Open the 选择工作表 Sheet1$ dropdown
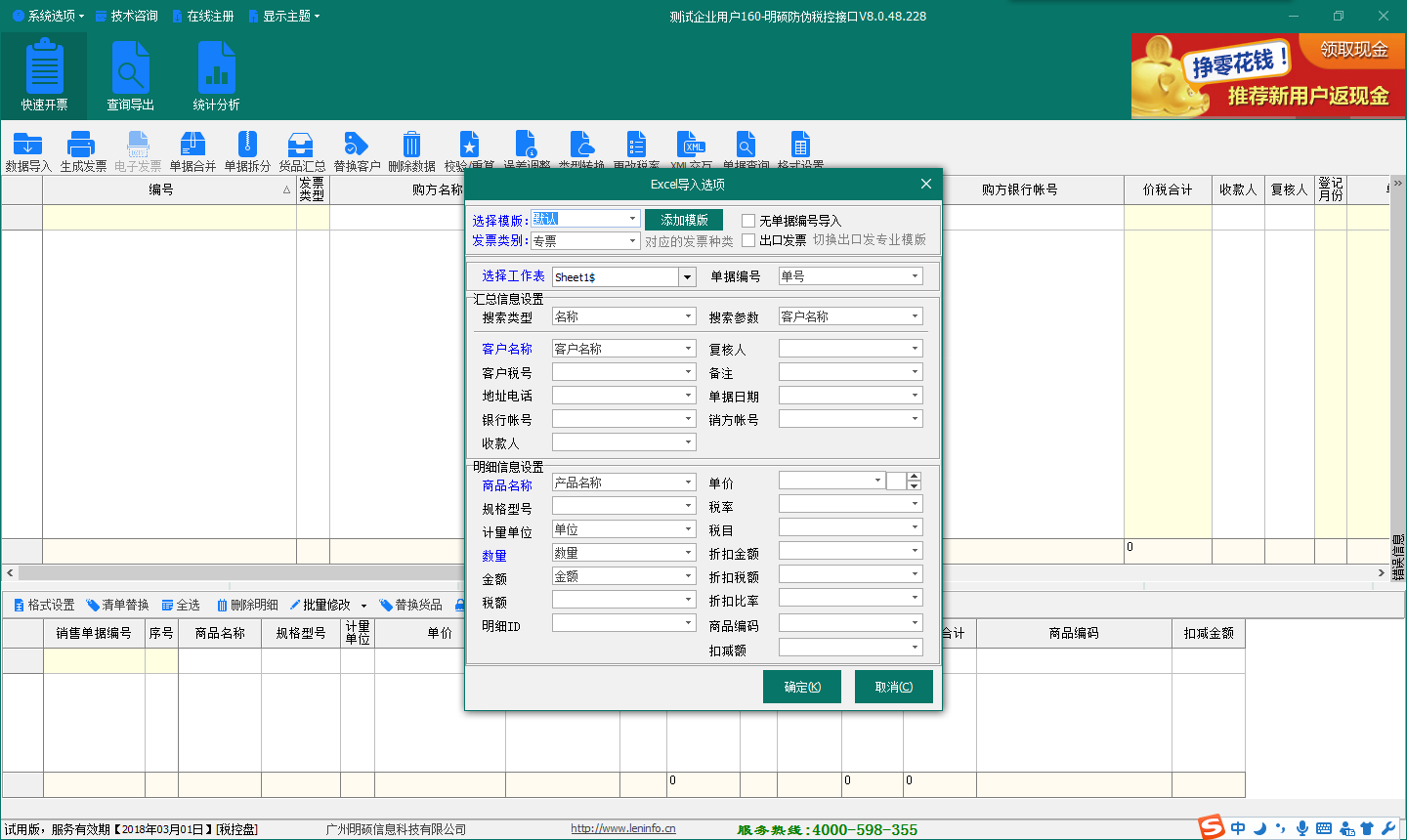The height and width of the screenshot is (840, 1407). (687, 277)
